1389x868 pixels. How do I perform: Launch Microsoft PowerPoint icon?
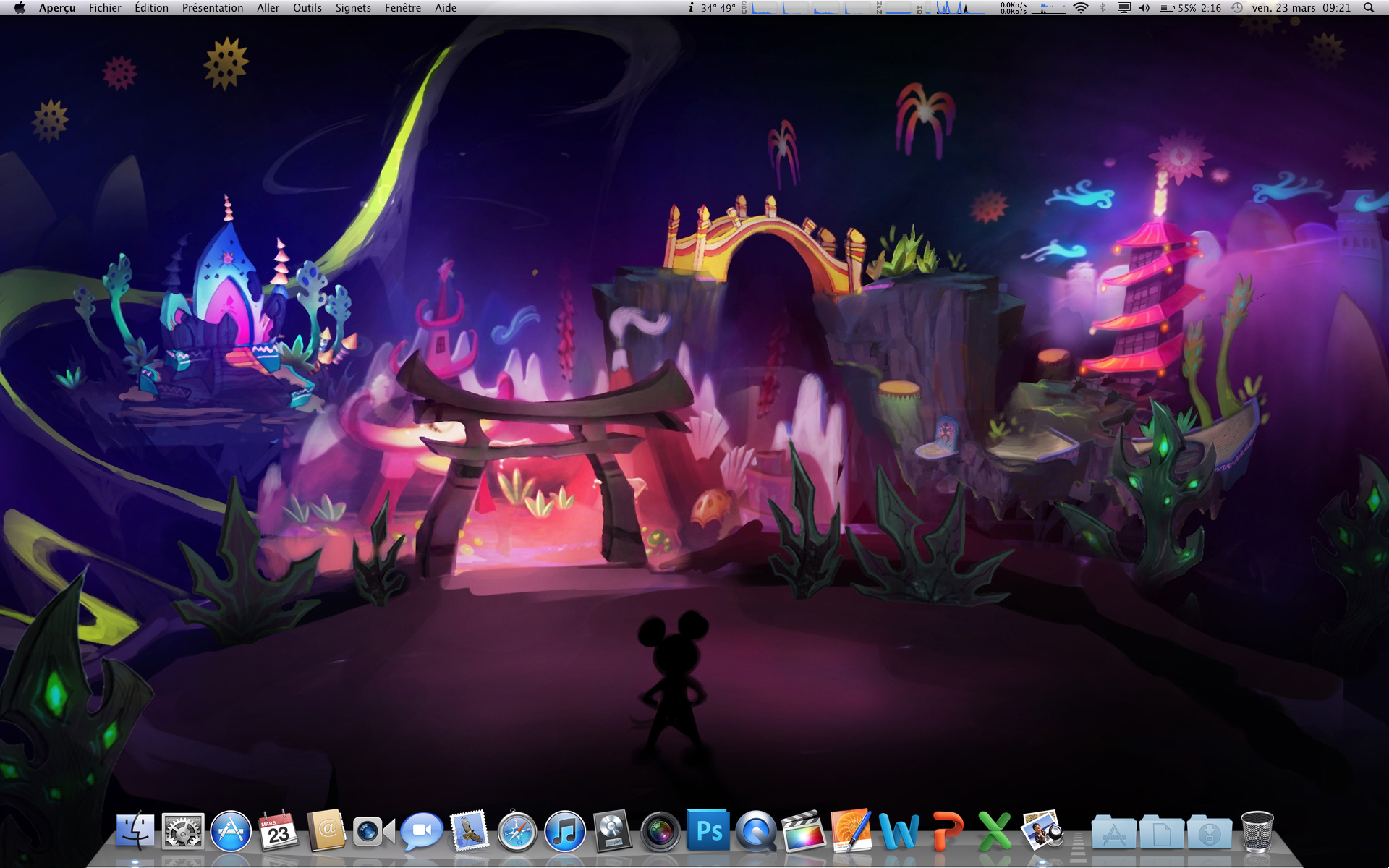pos(947,831)
